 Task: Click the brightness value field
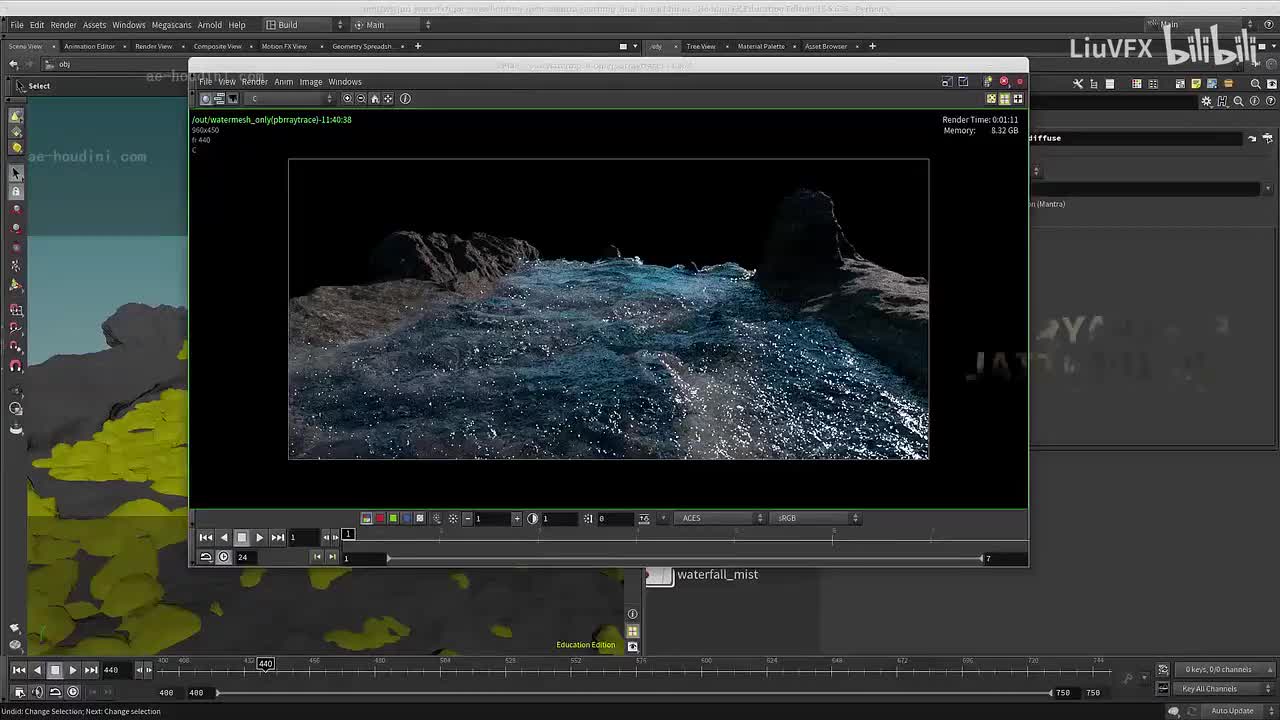click(492, 518)
